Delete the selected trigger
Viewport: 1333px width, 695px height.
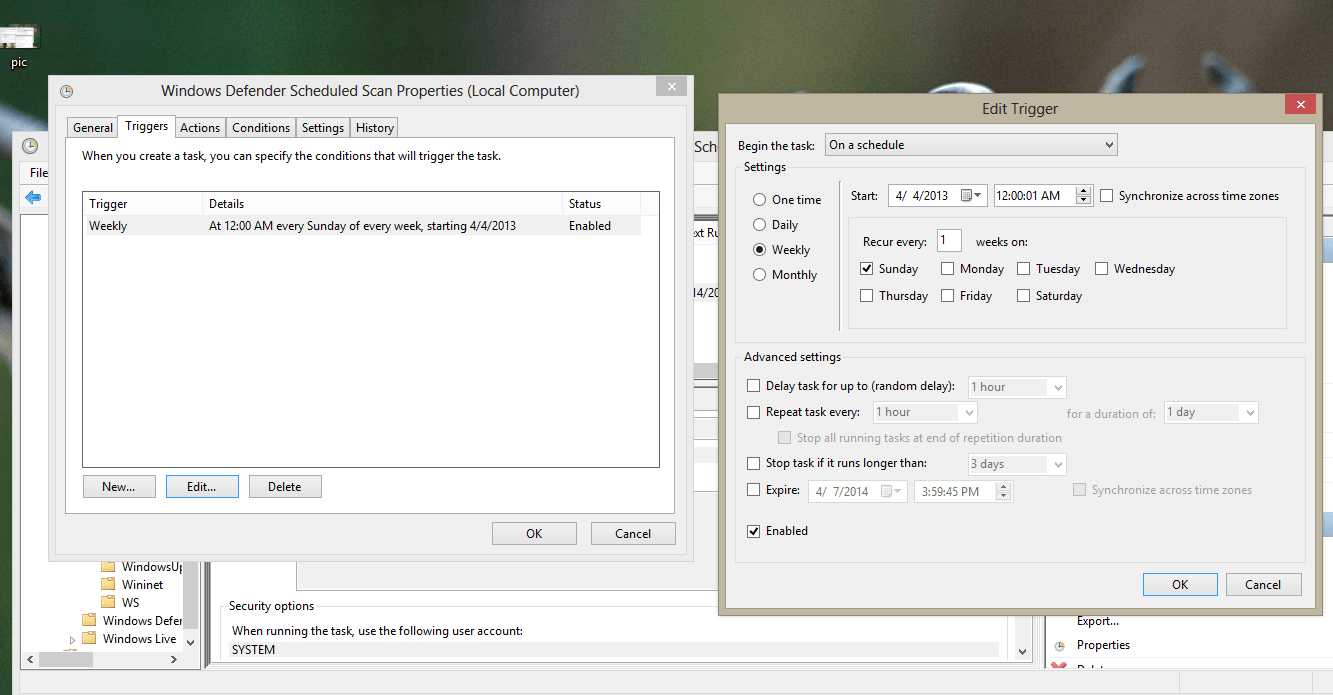pyautogui.click(x=285, y=487)
